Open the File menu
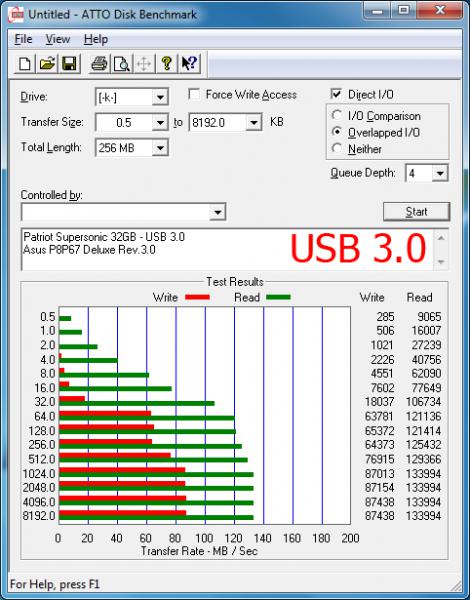 [x=23, y=39]
